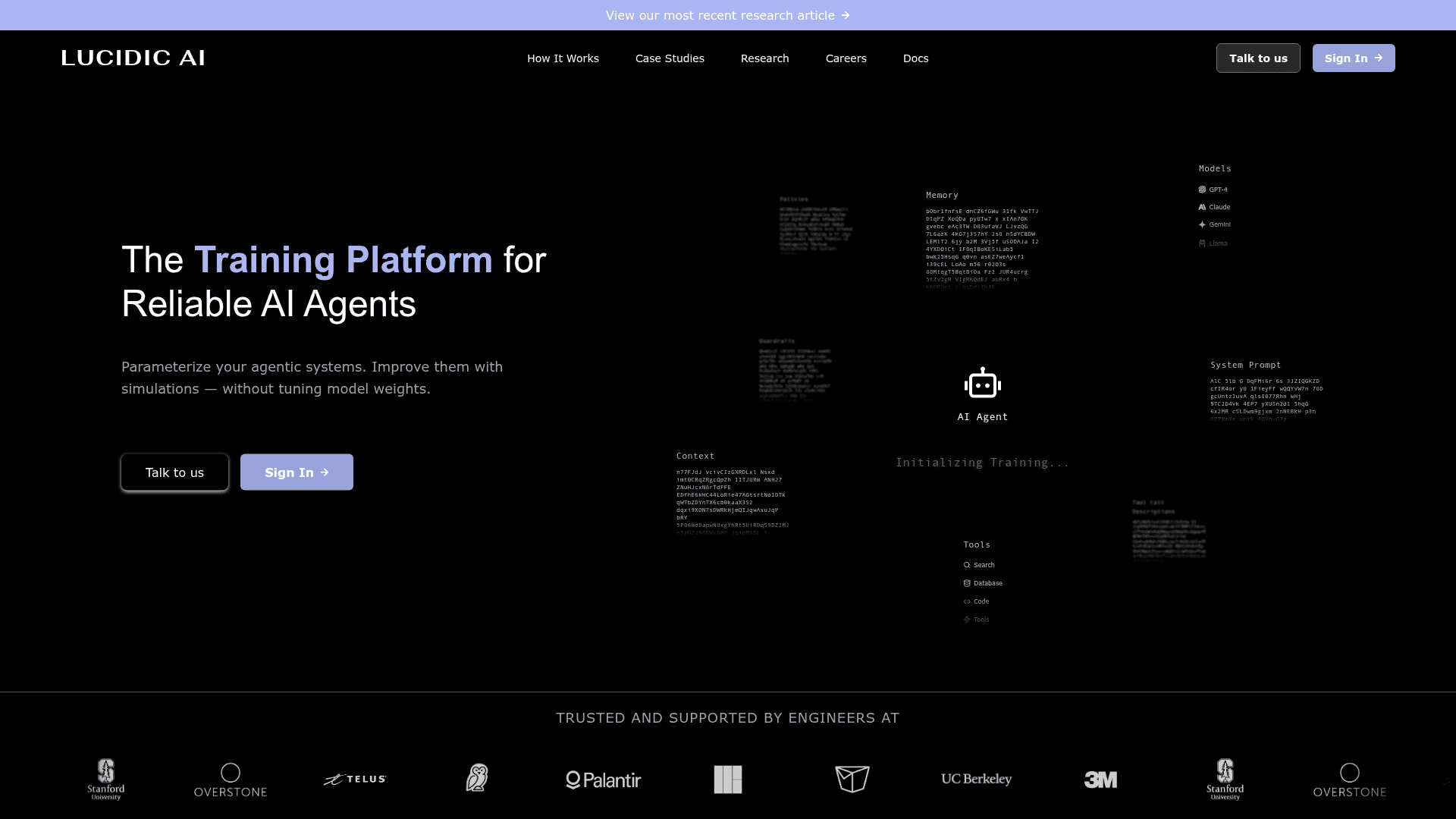Viewport: 1456px width, 819px height.
Task: Choose the Gemini model entry
Action: click(1214, 224)
